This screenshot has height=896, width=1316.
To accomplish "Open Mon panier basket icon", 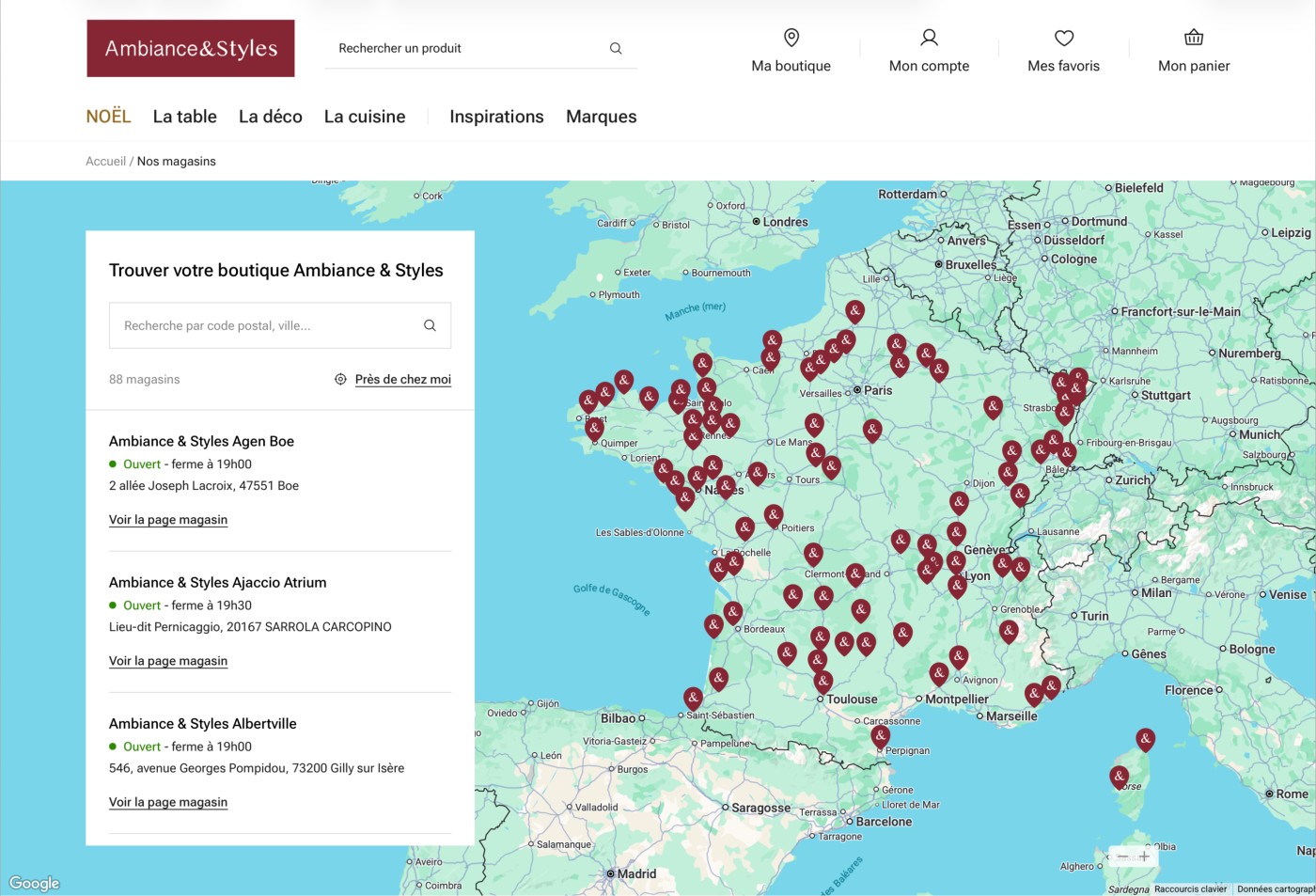I will pos(1193,38).
